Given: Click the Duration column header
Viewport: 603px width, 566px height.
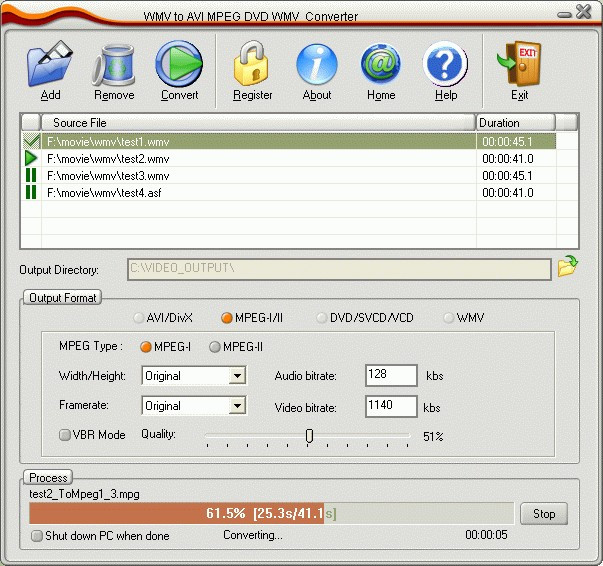Looking at the screenshot, I should [x=516, y=123].
